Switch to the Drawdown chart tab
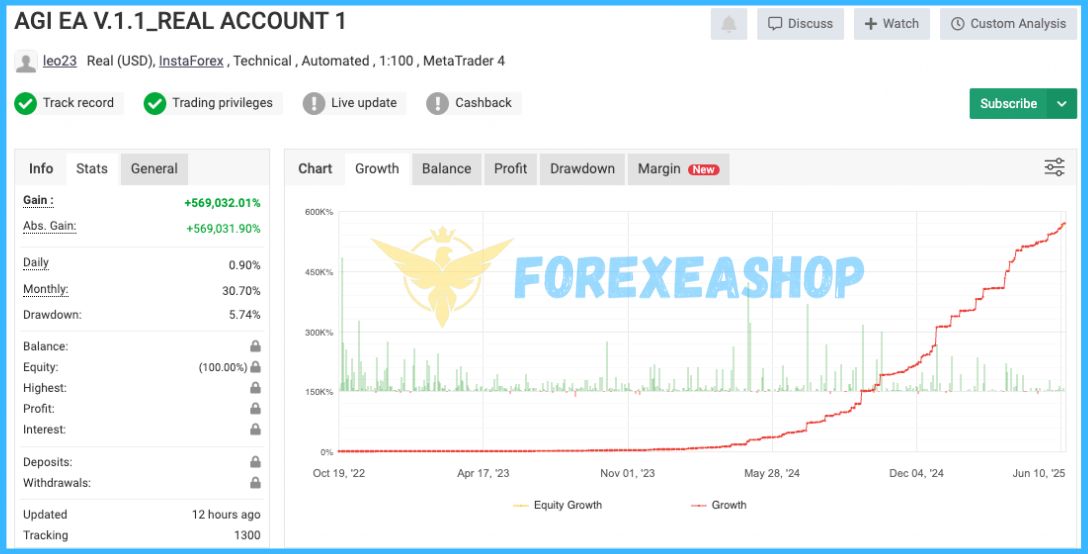This screenshot has height=554, width=1088. pos(582,169)
